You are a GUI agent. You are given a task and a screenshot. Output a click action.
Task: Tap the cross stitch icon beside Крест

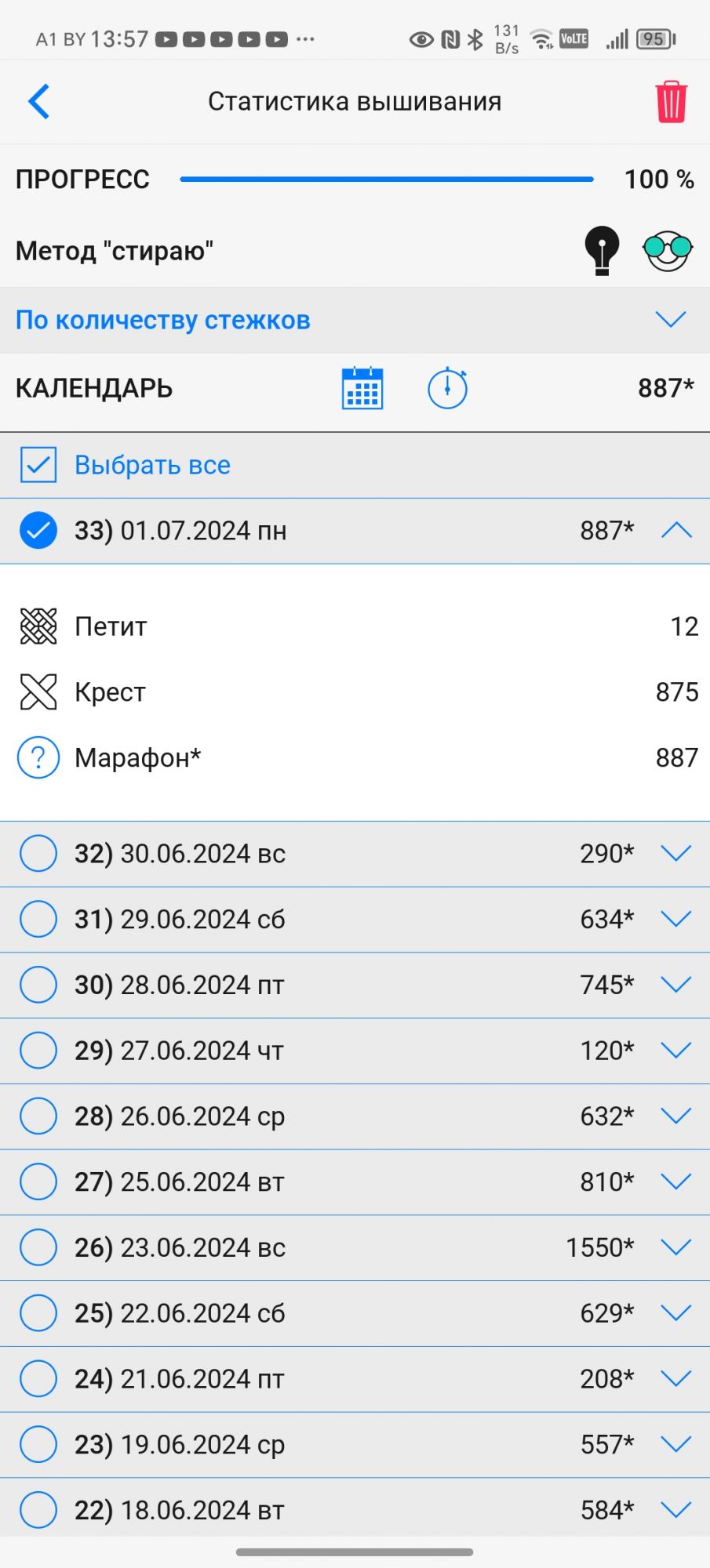(x=38, y=692)
